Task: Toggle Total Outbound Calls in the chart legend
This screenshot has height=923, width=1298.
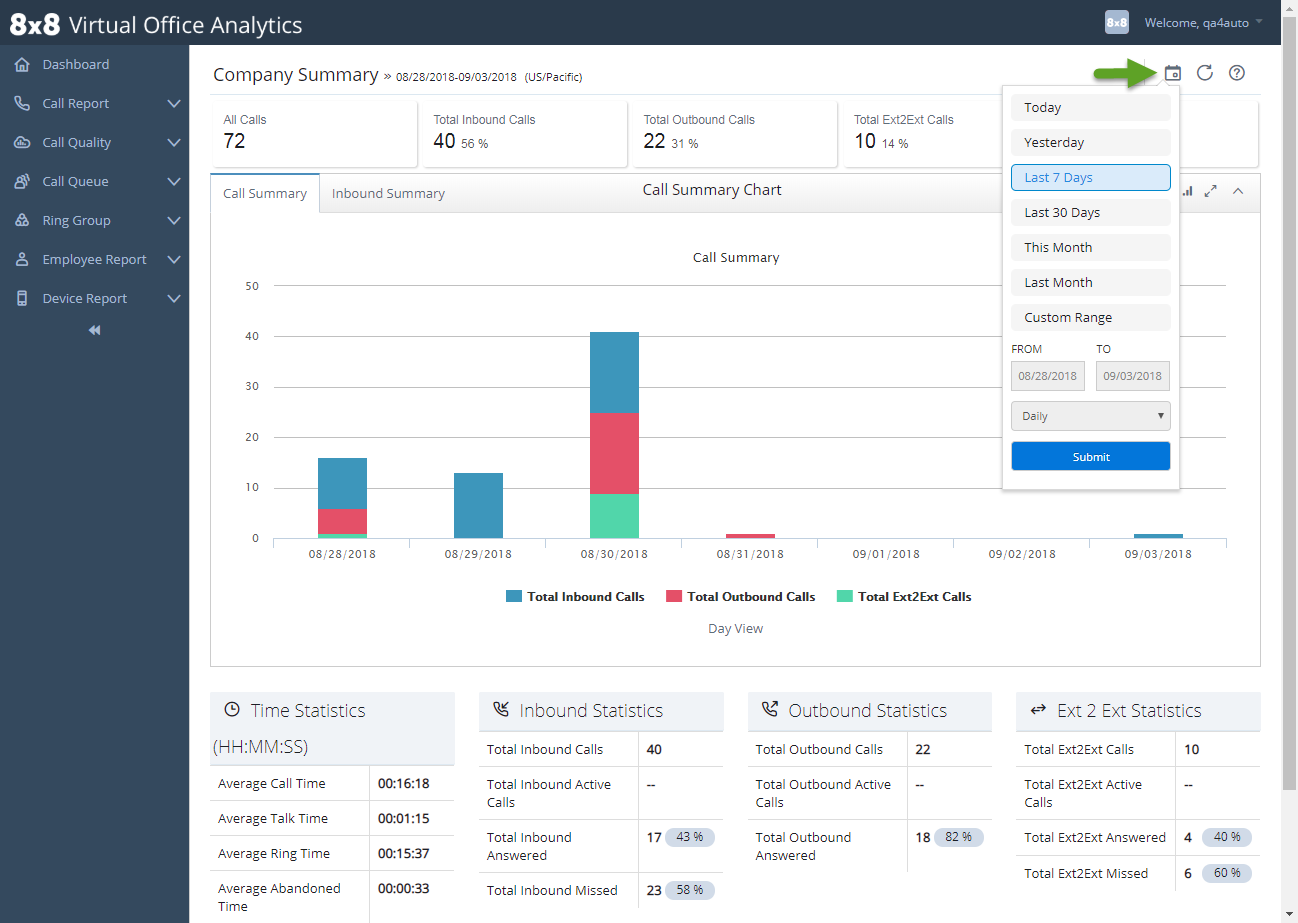Action: (740, 595)
